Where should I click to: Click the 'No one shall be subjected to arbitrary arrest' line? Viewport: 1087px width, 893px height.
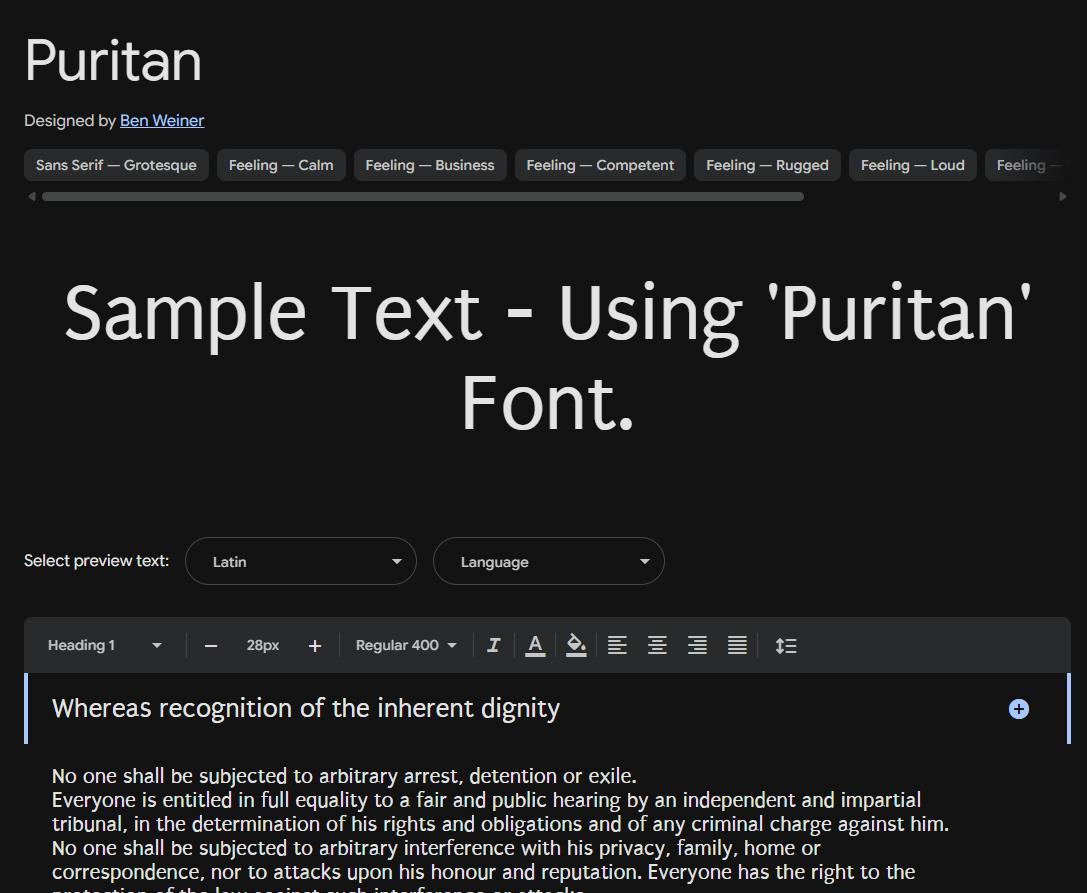click(x=345, y=776)
